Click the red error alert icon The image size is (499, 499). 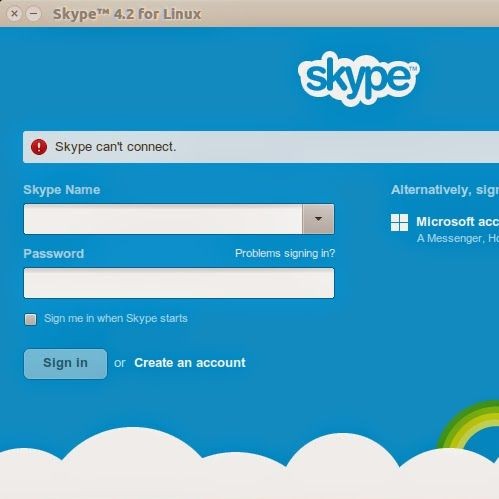pos(39,147)
